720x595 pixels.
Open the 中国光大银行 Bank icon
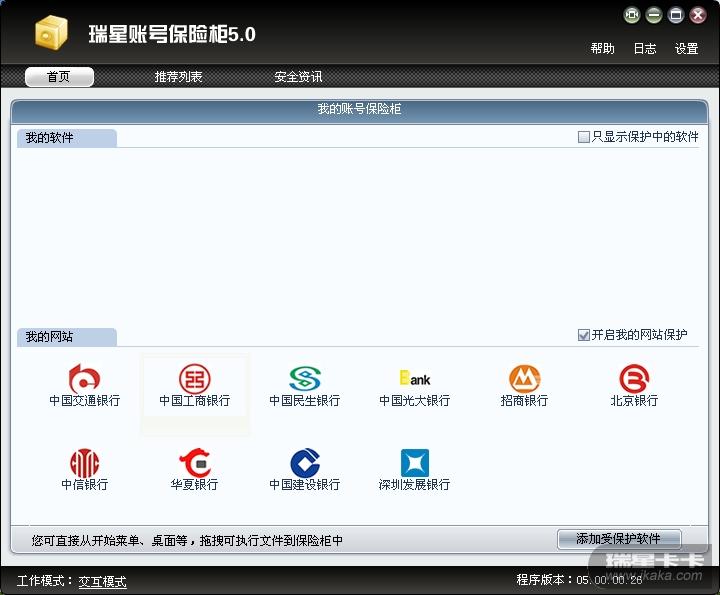click(415, 378)
